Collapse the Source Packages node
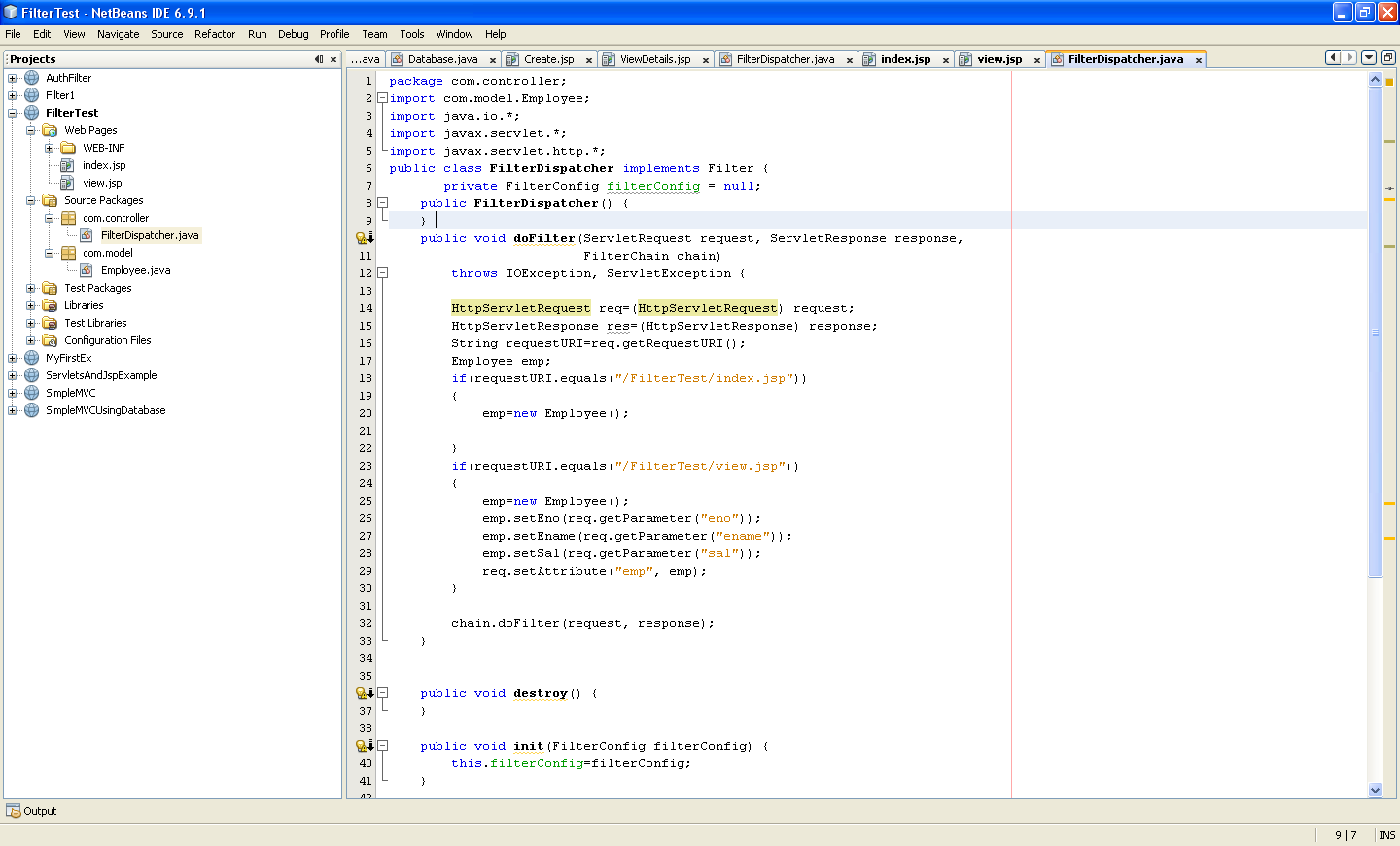 click(x=31, y=200)
